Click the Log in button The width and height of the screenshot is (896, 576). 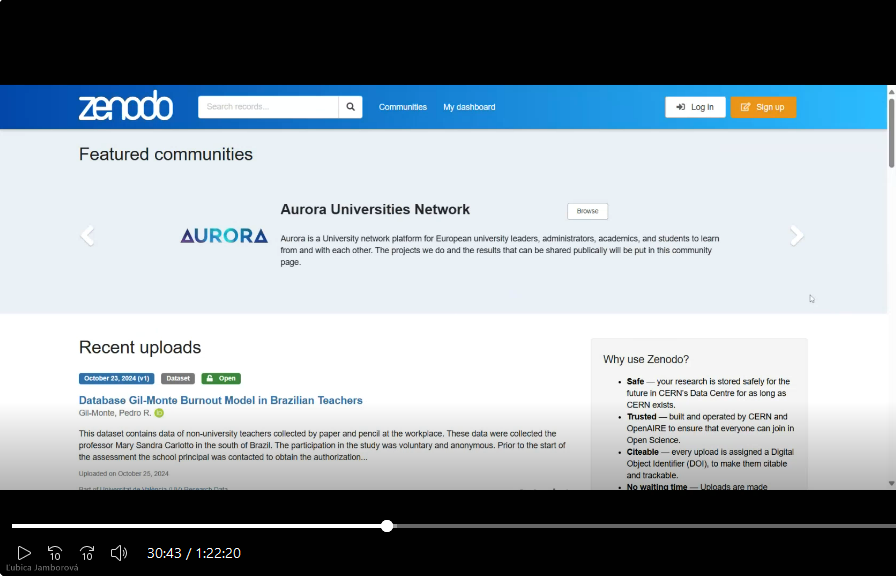pyautogui.click(x=695, y=107)
